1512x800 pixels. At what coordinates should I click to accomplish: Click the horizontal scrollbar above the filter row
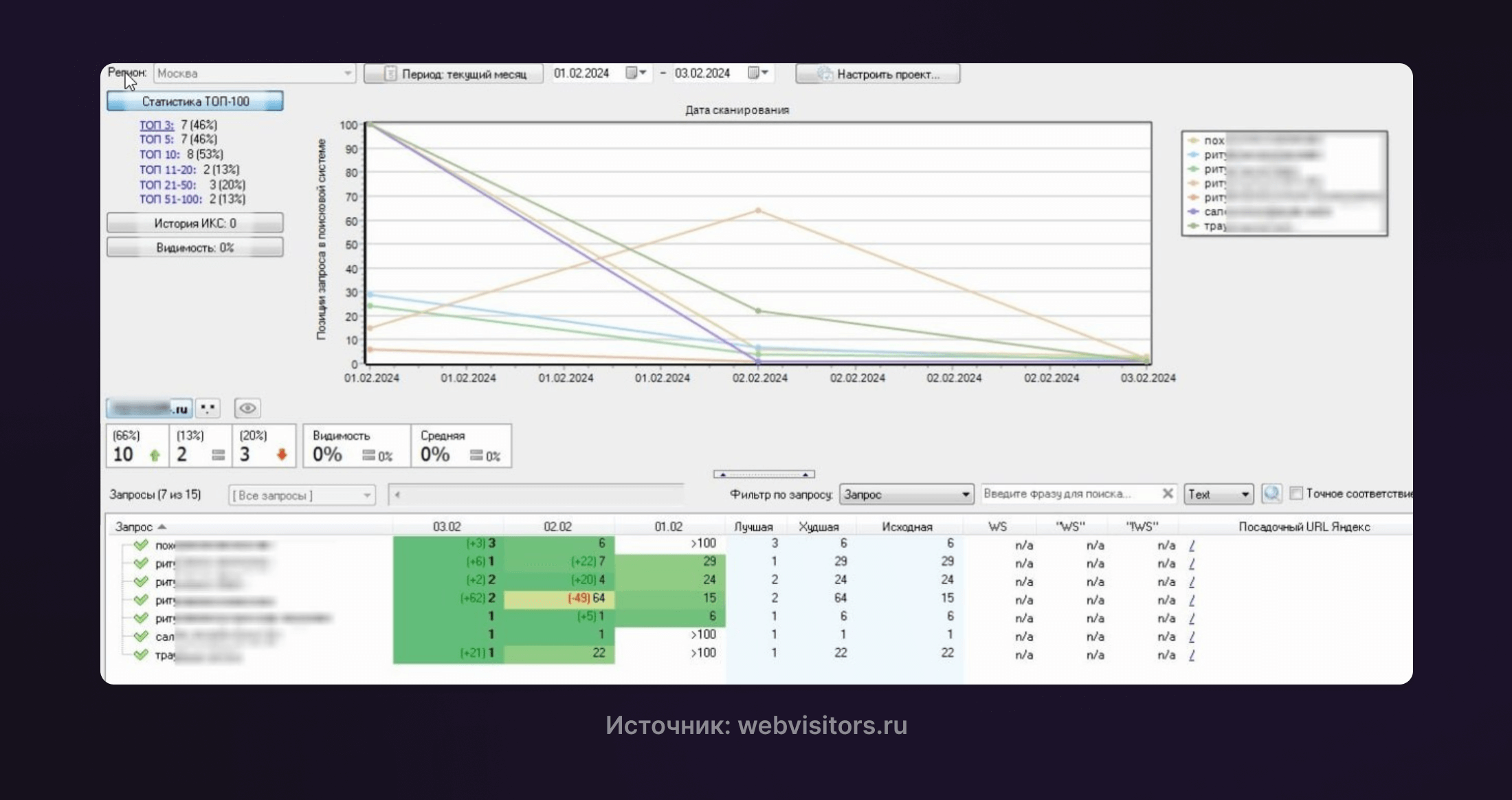pos(763,474)
